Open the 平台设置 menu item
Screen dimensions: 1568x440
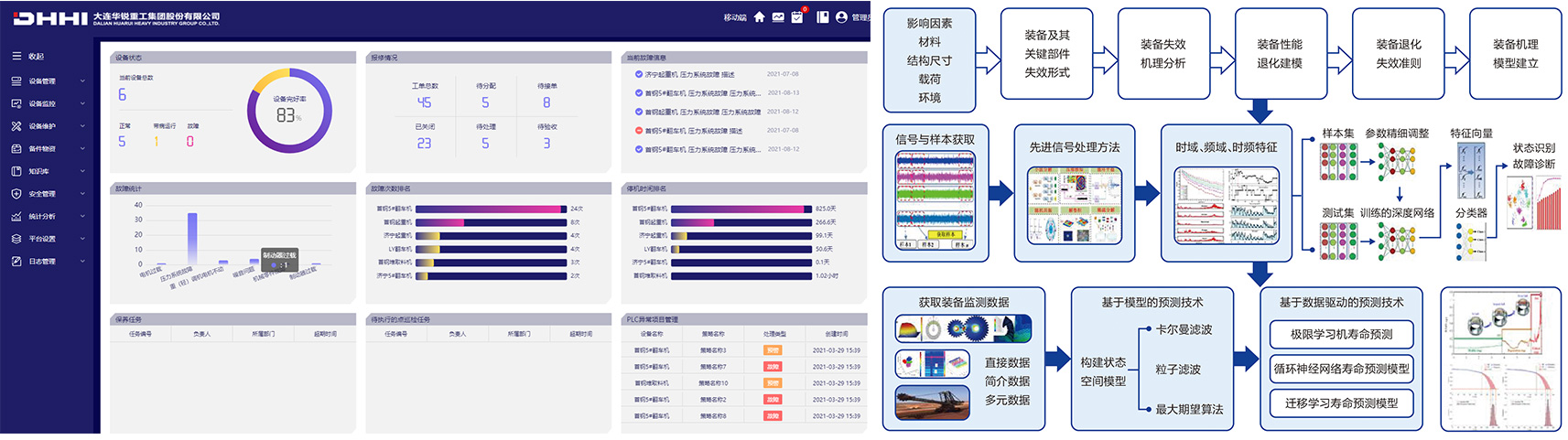[x=42, y=239]
